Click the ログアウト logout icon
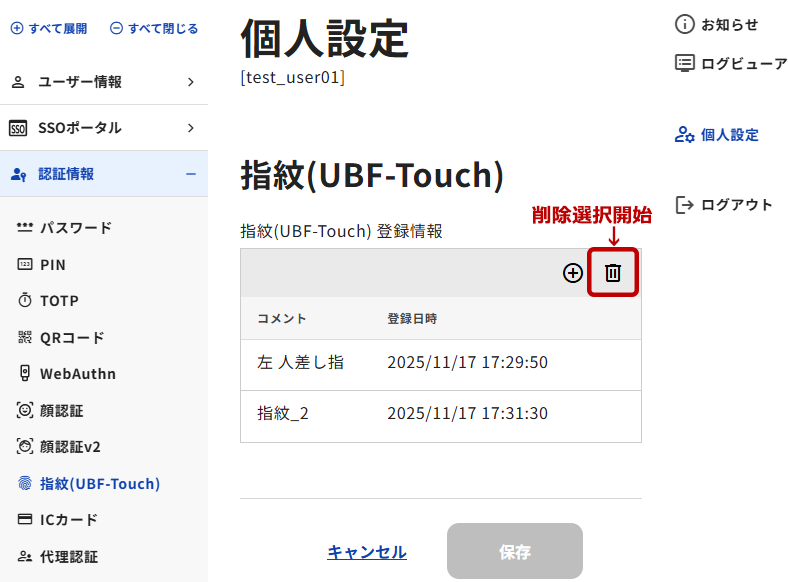 pyautogui.click(x=685, y=205)
